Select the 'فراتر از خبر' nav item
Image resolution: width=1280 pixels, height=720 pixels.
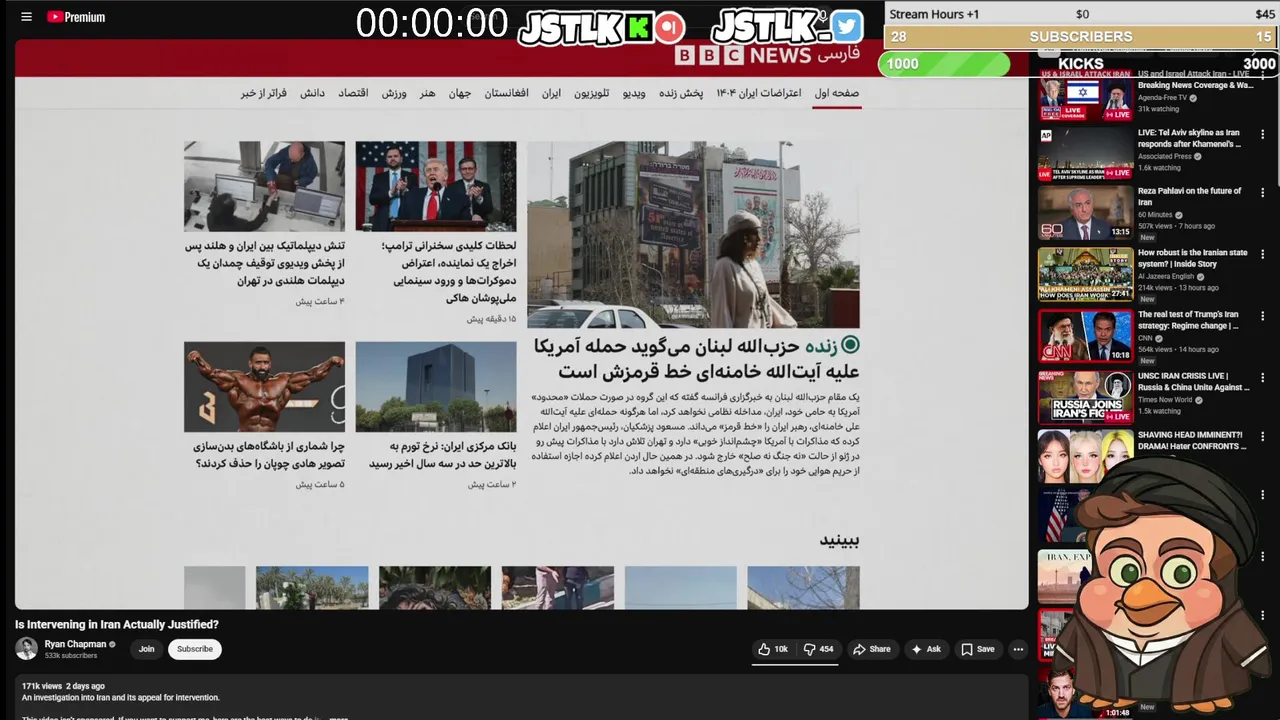pyautogui.click(x=264, y=93)
